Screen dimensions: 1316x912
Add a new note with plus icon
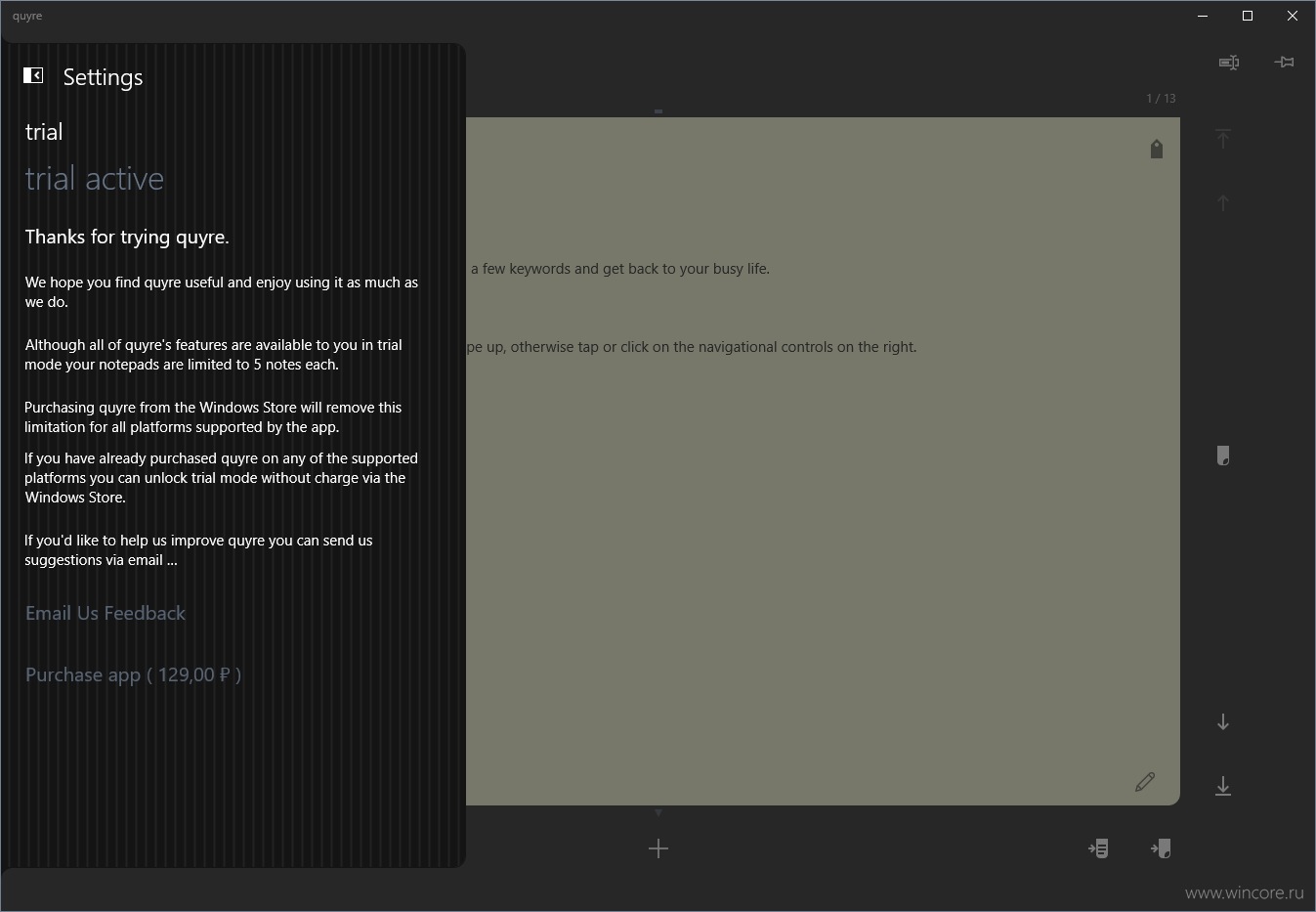coord(658,848)
